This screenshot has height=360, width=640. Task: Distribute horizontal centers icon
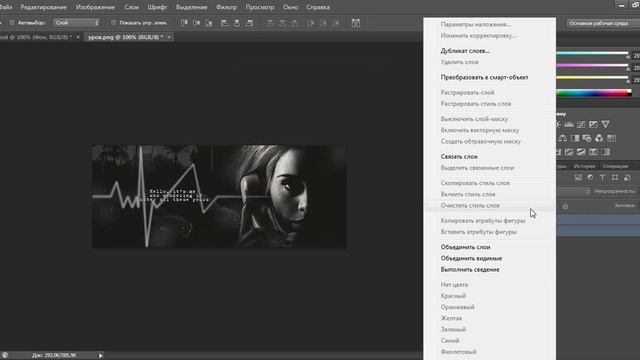click(x=322, y=23)
